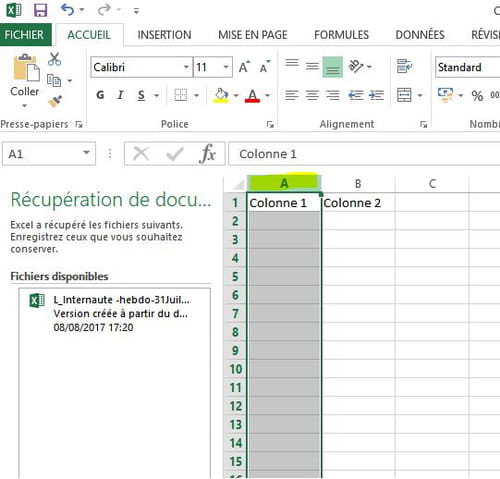Screen dimensions: 500x479
Task: Align text left
Action: (292, 95)
